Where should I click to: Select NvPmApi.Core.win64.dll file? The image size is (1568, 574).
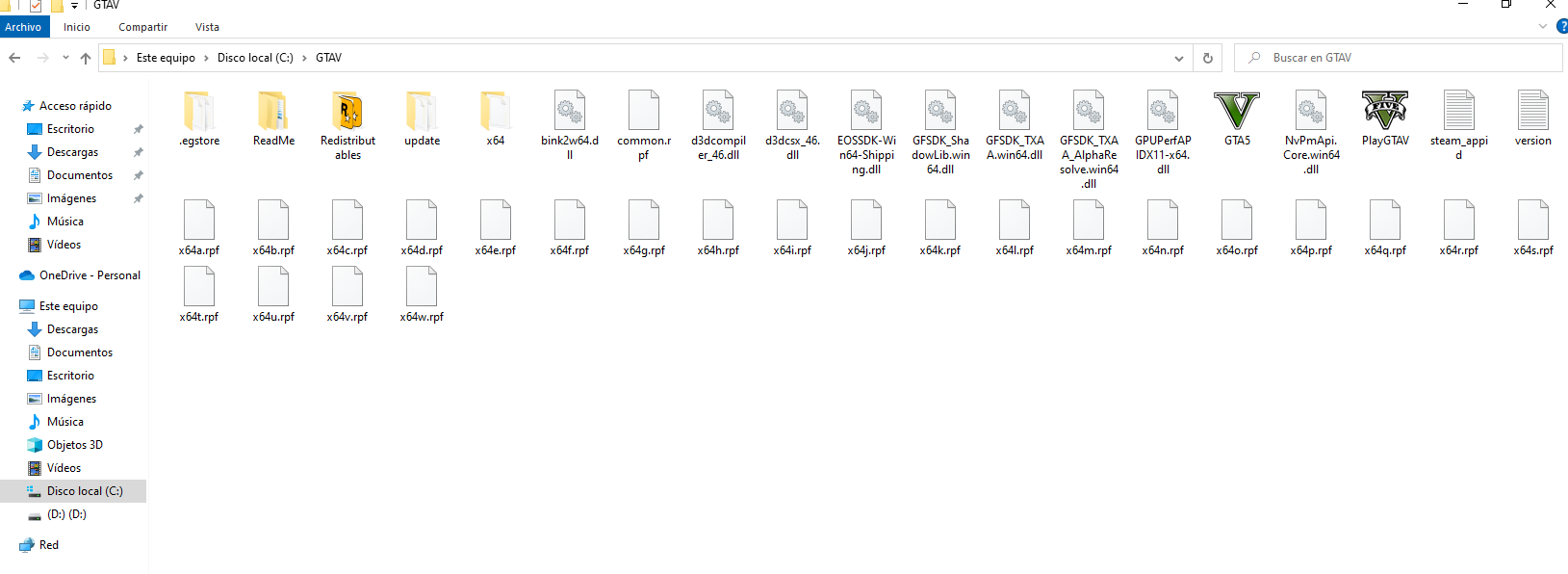[x=1311, y=133]
